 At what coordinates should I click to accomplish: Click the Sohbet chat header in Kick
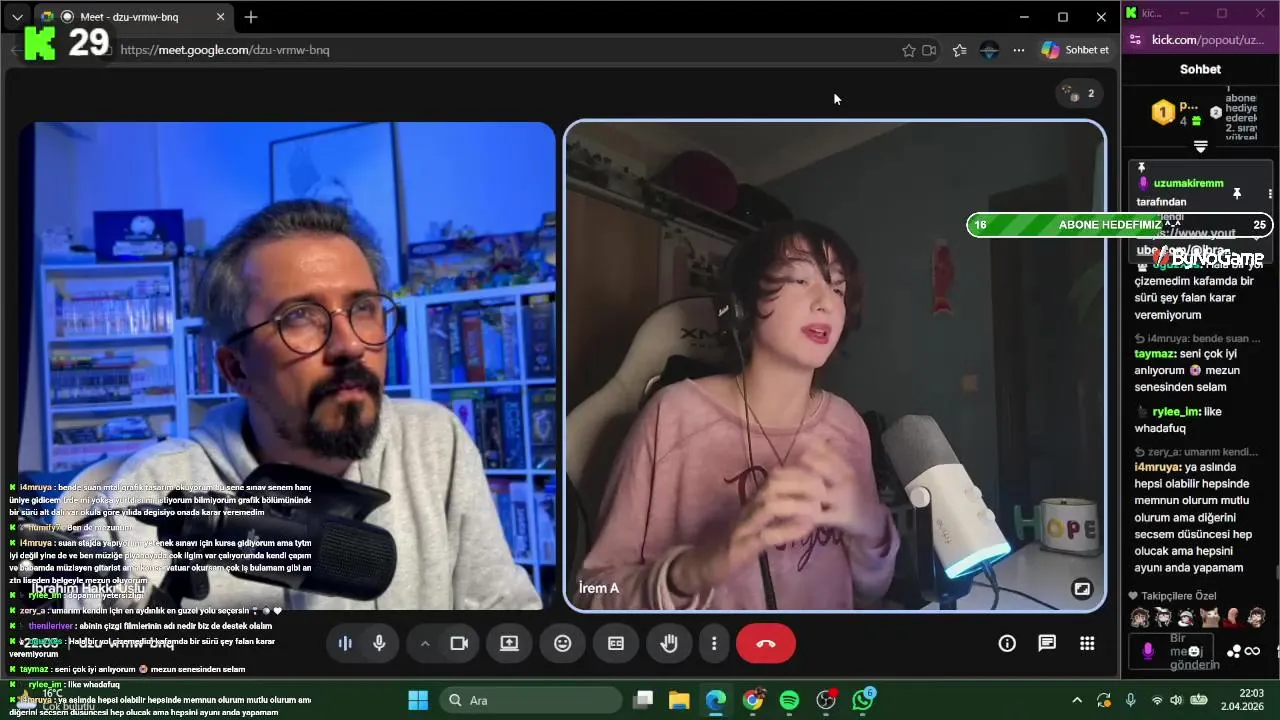point(1200,69)
